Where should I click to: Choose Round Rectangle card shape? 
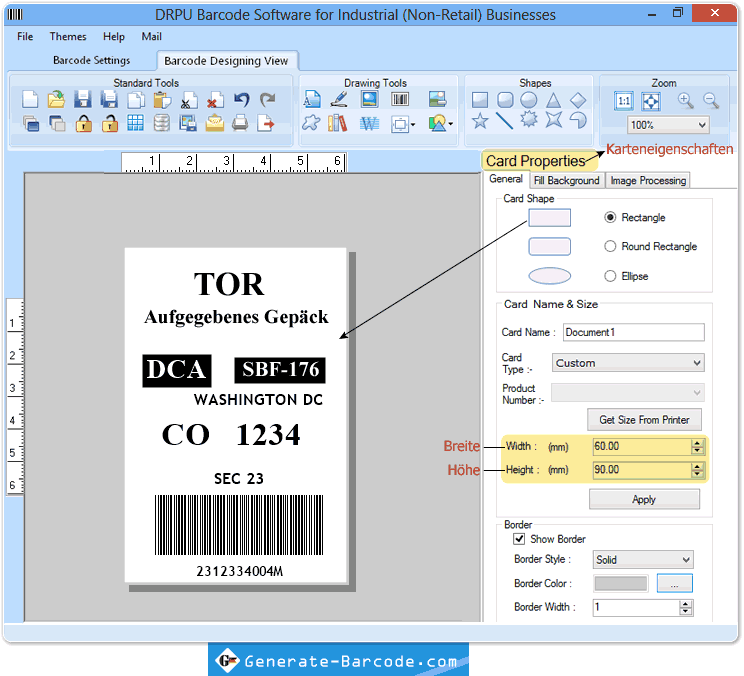pyautogui.click(x=610, y=246)
